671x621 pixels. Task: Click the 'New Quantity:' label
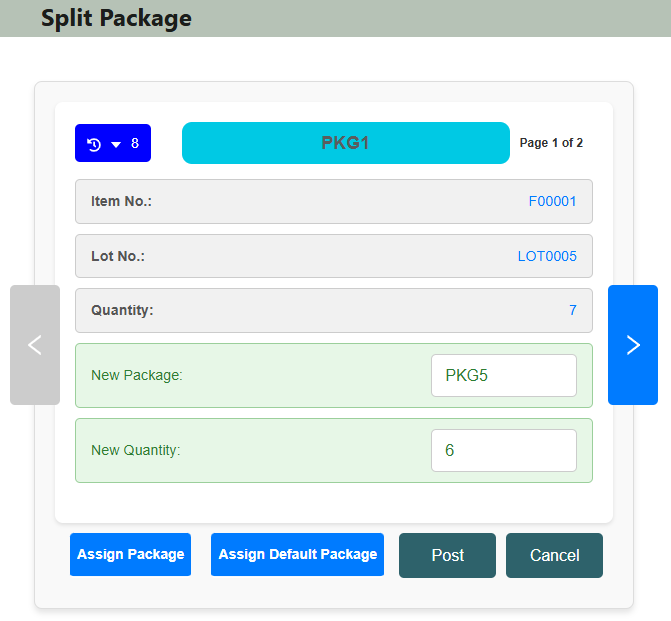(x=136, y=450)
